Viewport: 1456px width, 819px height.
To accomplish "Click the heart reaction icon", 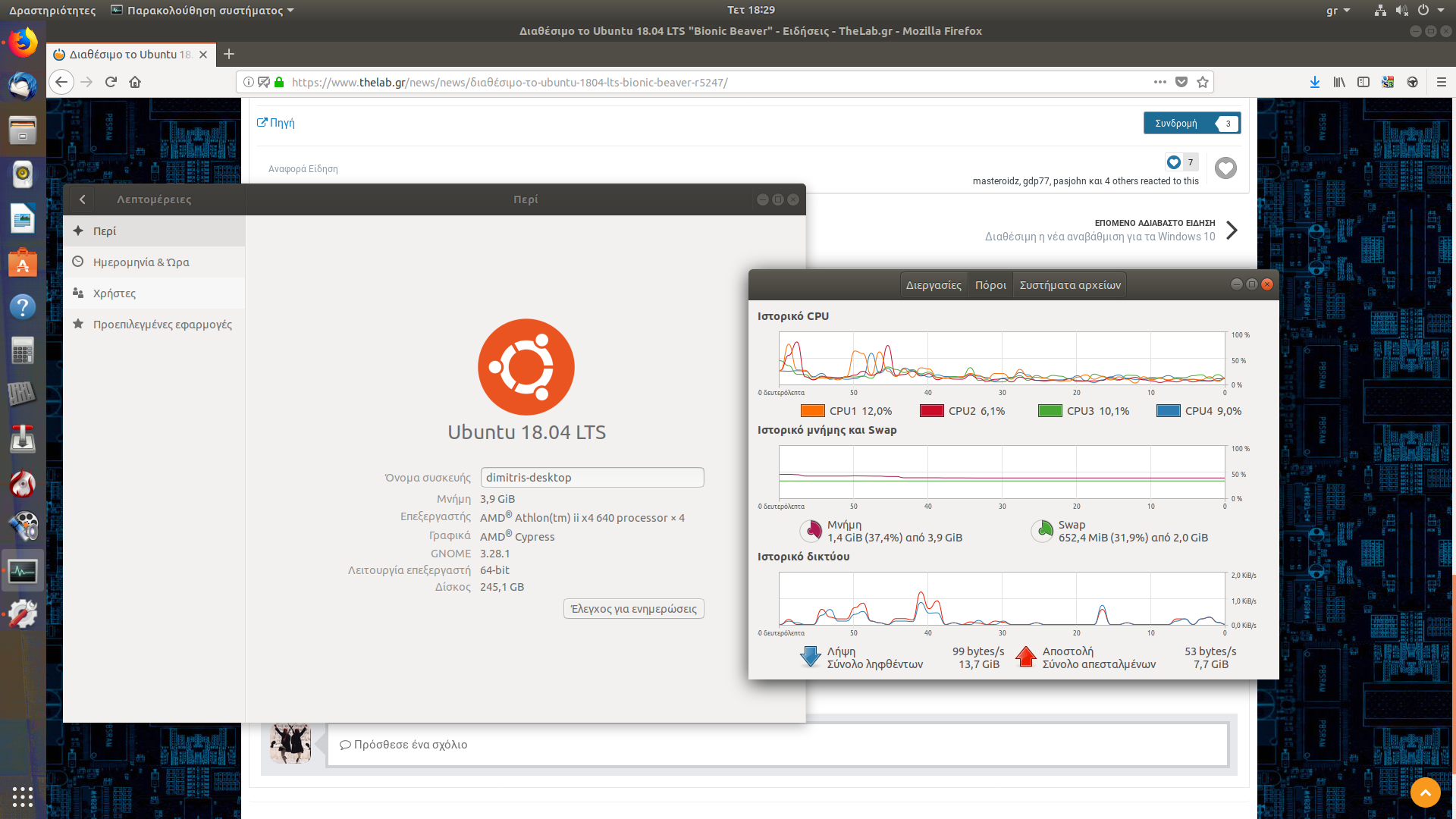I will [x=1225, y=168].
